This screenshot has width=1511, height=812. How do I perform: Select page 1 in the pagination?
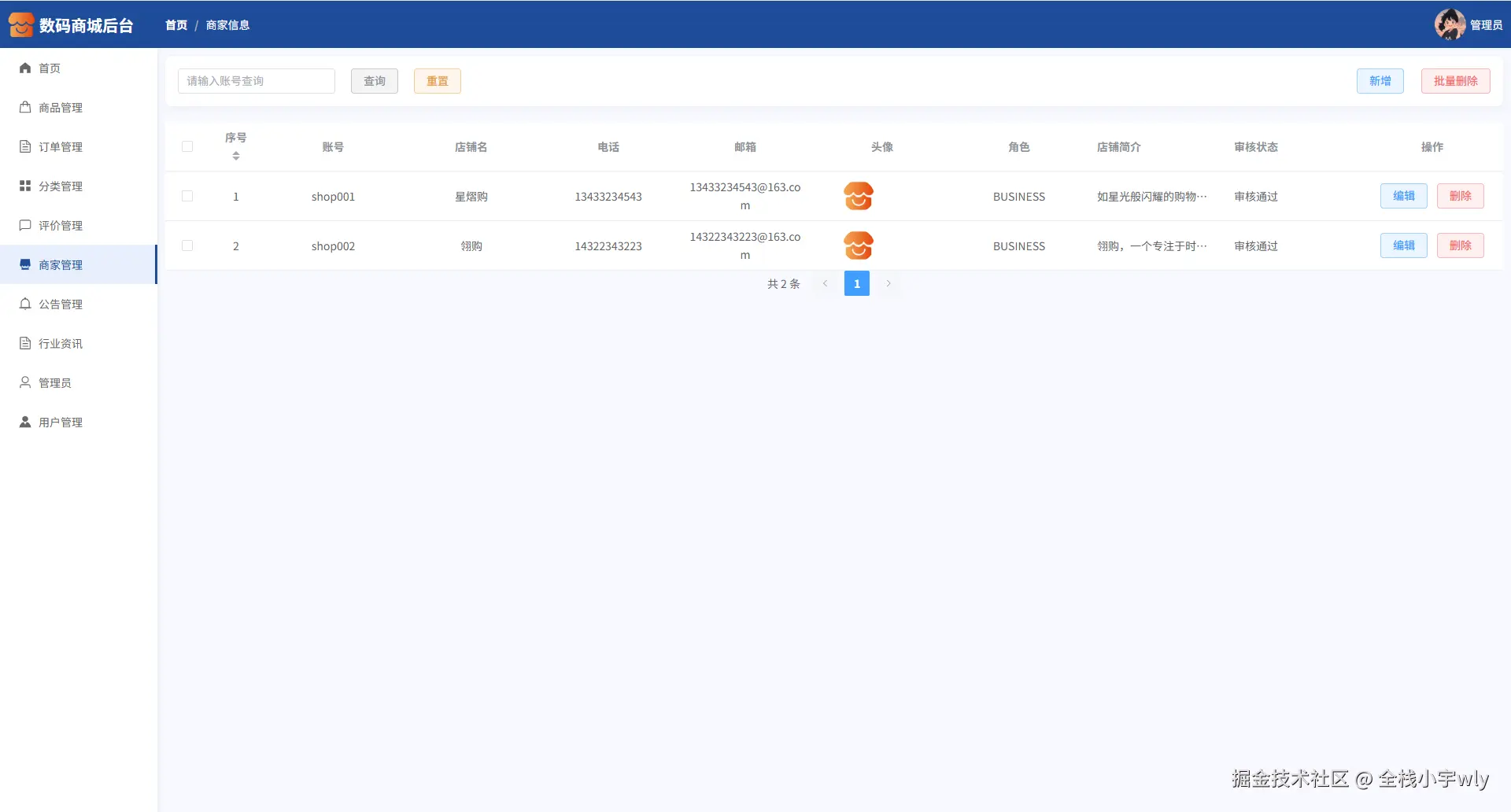tap(857, 283)
